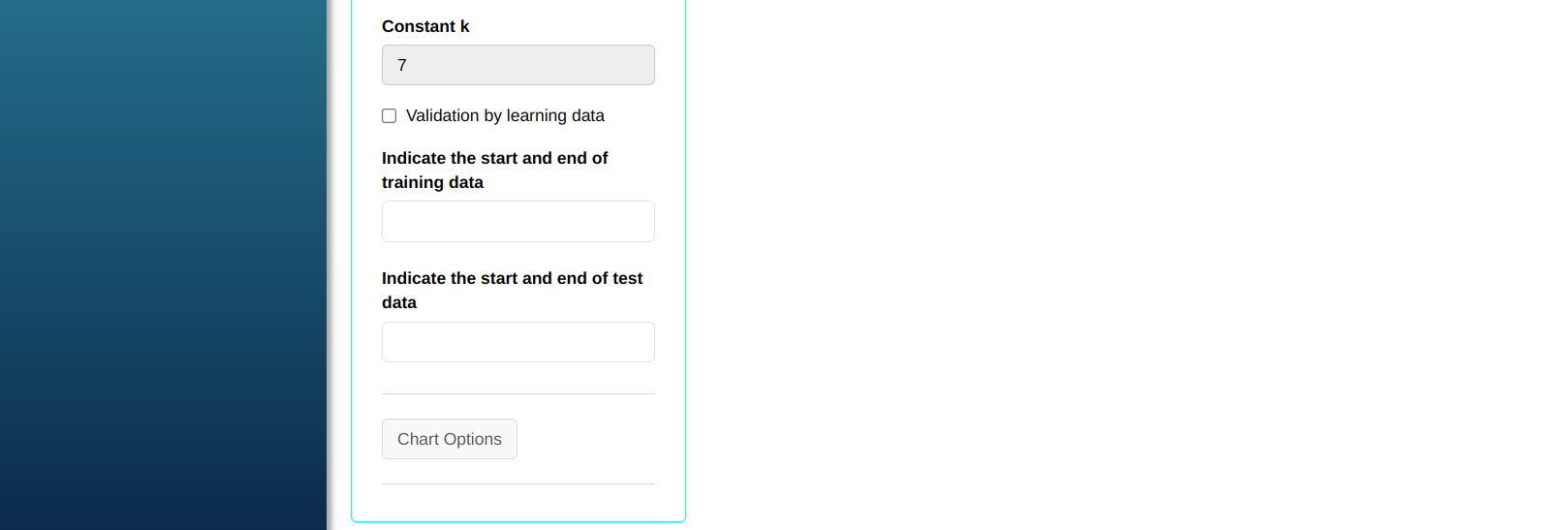Click the divider line above Chart Options
The image size is (1568, 530).
click(x=517, y=394)
